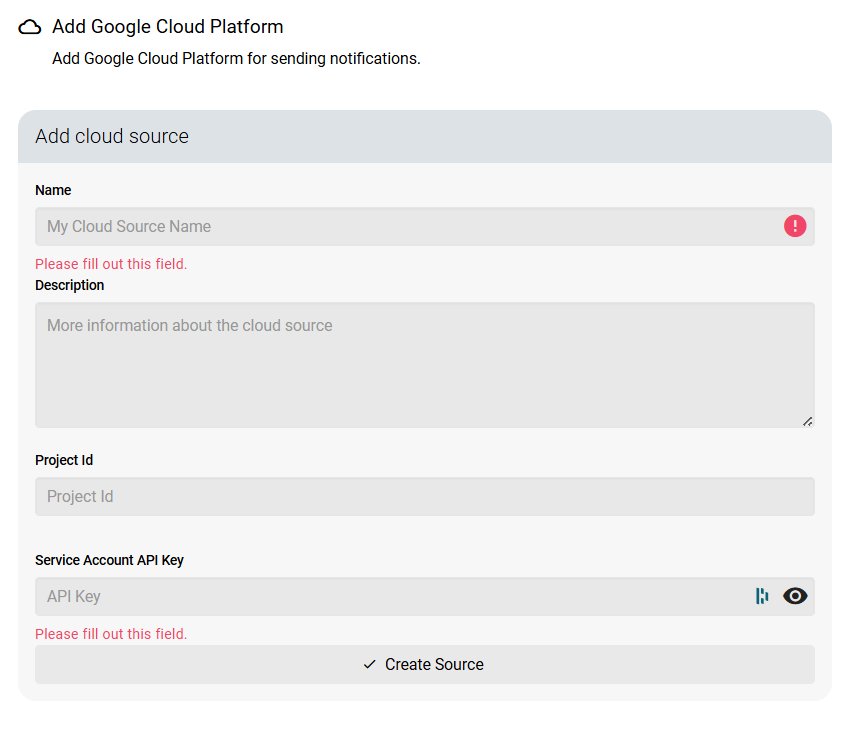Viewport: 846px width, 737px height.
Task: Click the error message under Name field
Action: pos(111,264)
